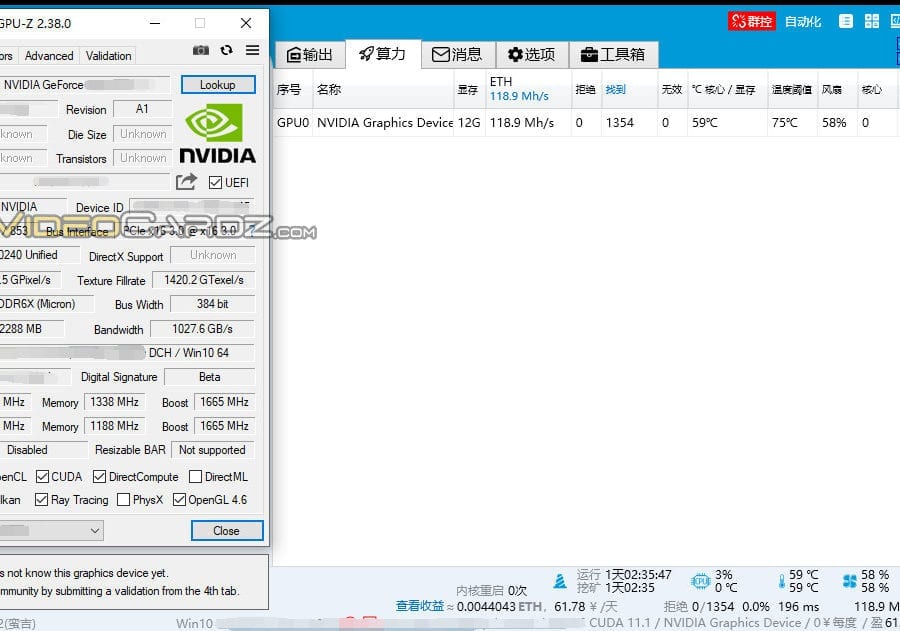The width and height of the screenshot is (900, 631).
Task: Click the Close button in GPU-Z
Action: point(227,531)
